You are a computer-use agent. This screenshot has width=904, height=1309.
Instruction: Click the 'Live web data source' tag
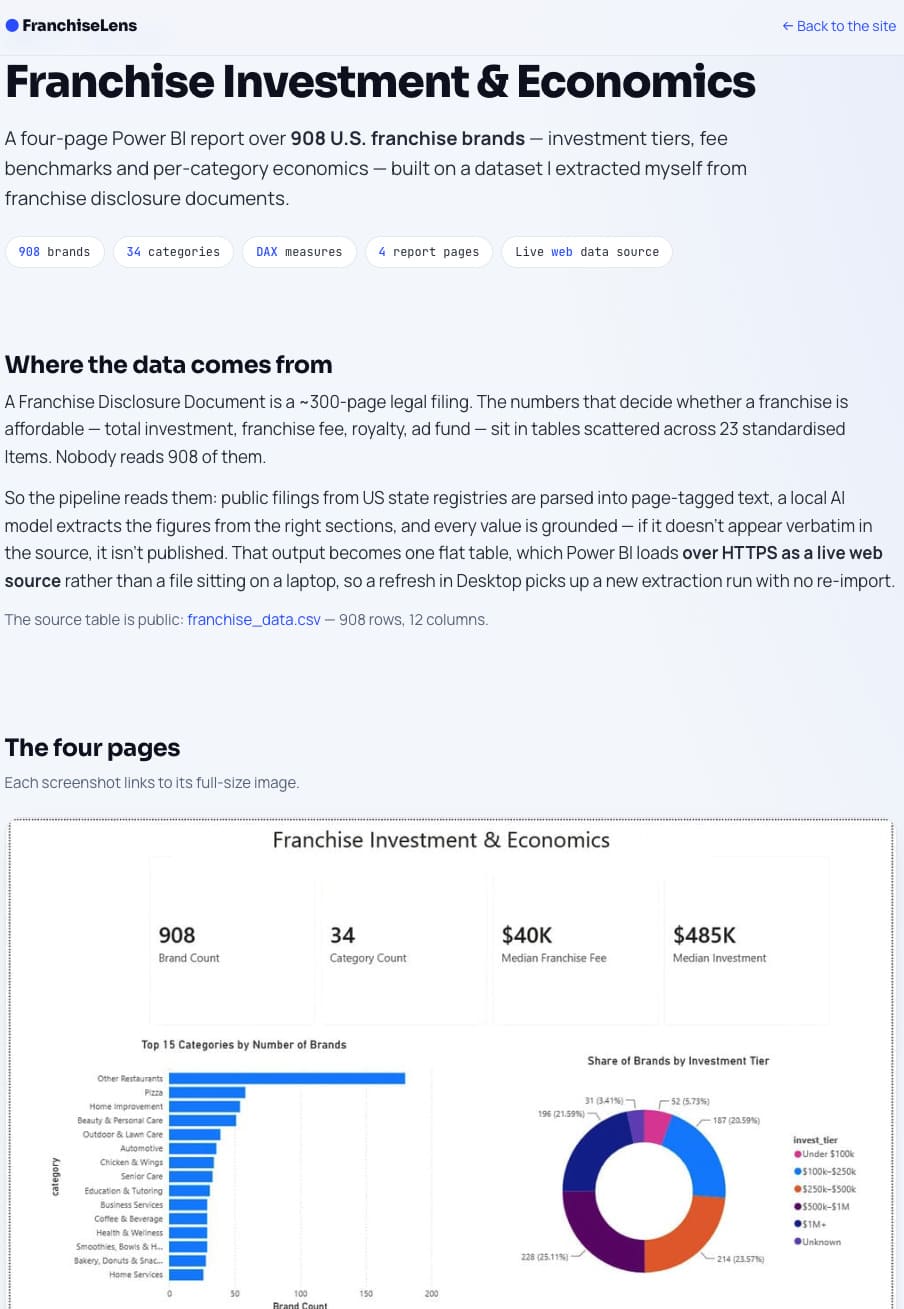pos(587,252)
